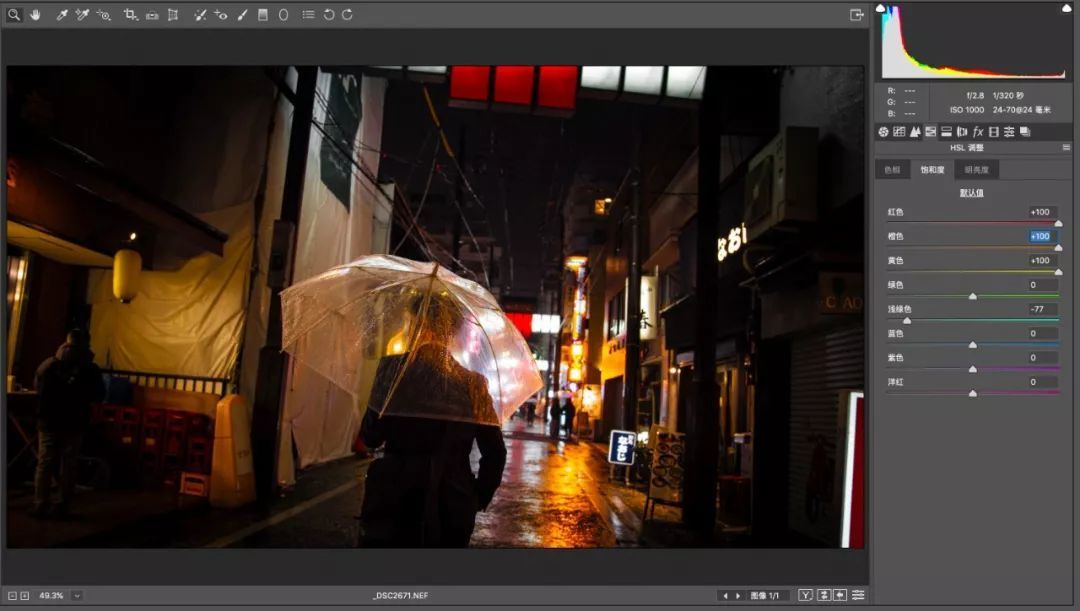Screen dimensions: 1080x611
Task: Select the Crop tool
Action: pyautogui.click(x=130, y=14)
